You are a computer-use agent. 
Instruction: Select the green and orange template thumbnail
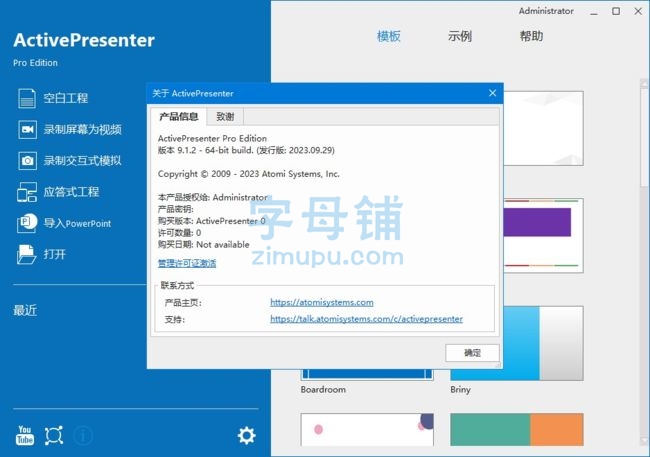[x=517, y=430]
